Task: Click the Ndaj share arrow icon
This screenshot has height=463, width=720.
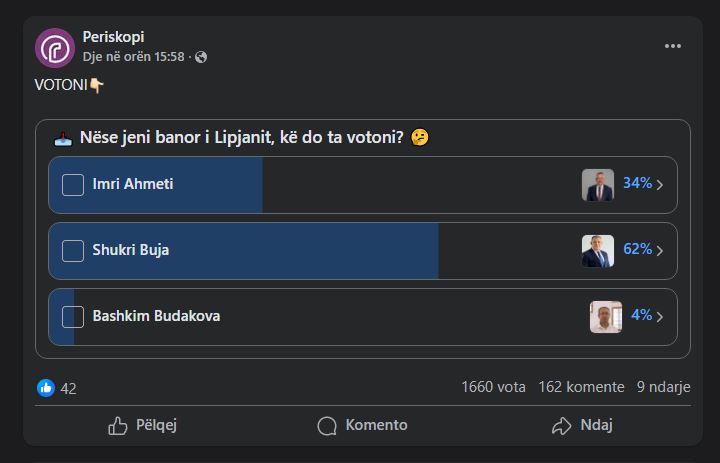Action: pos(562,426)
